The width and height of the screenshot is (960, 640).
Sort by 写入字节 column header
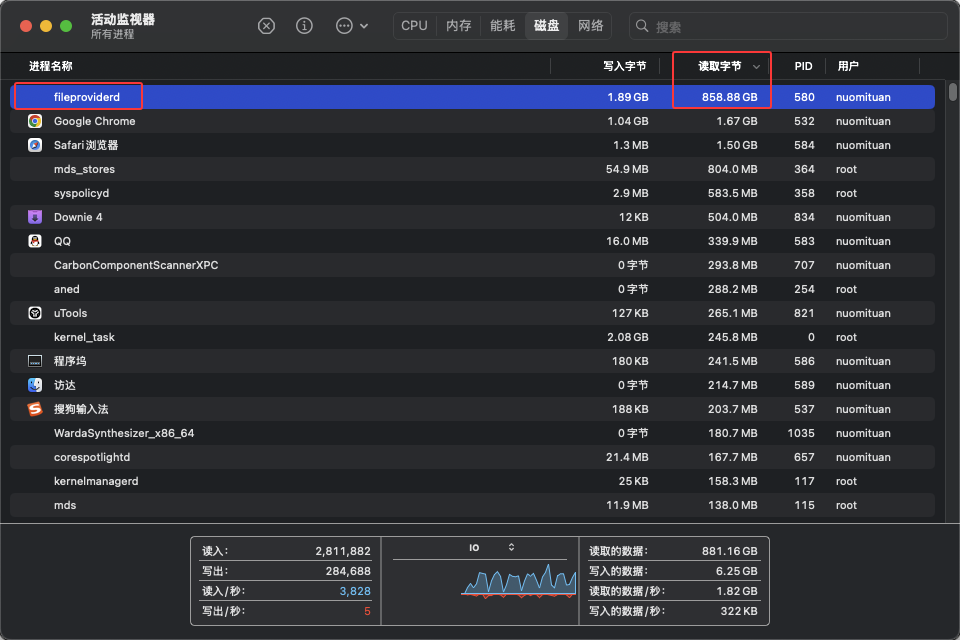click(624, 66)
